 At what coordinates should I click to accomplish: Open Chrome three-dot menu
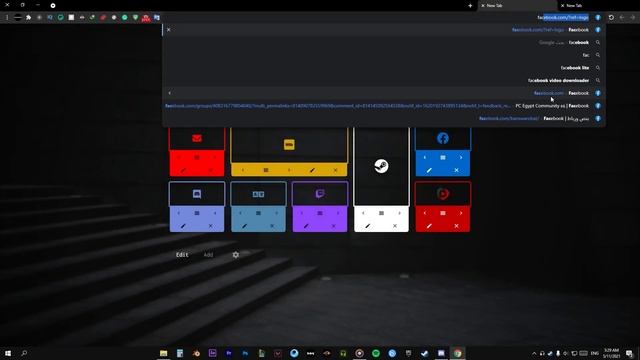tap(7, 18)
